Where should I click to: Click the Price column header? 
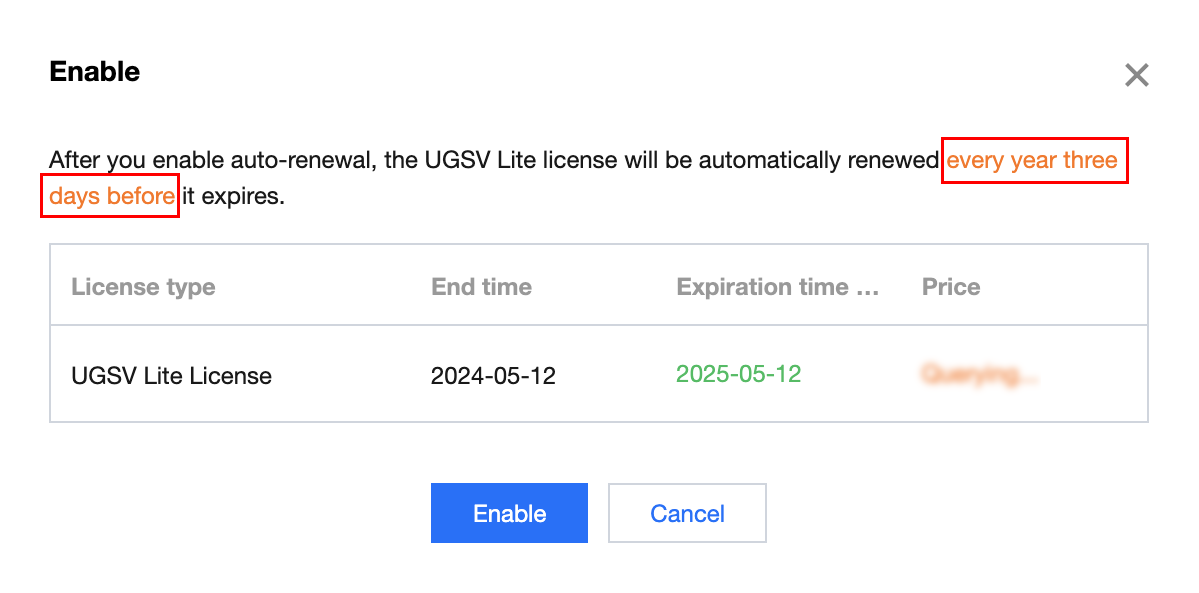point(950,287)
